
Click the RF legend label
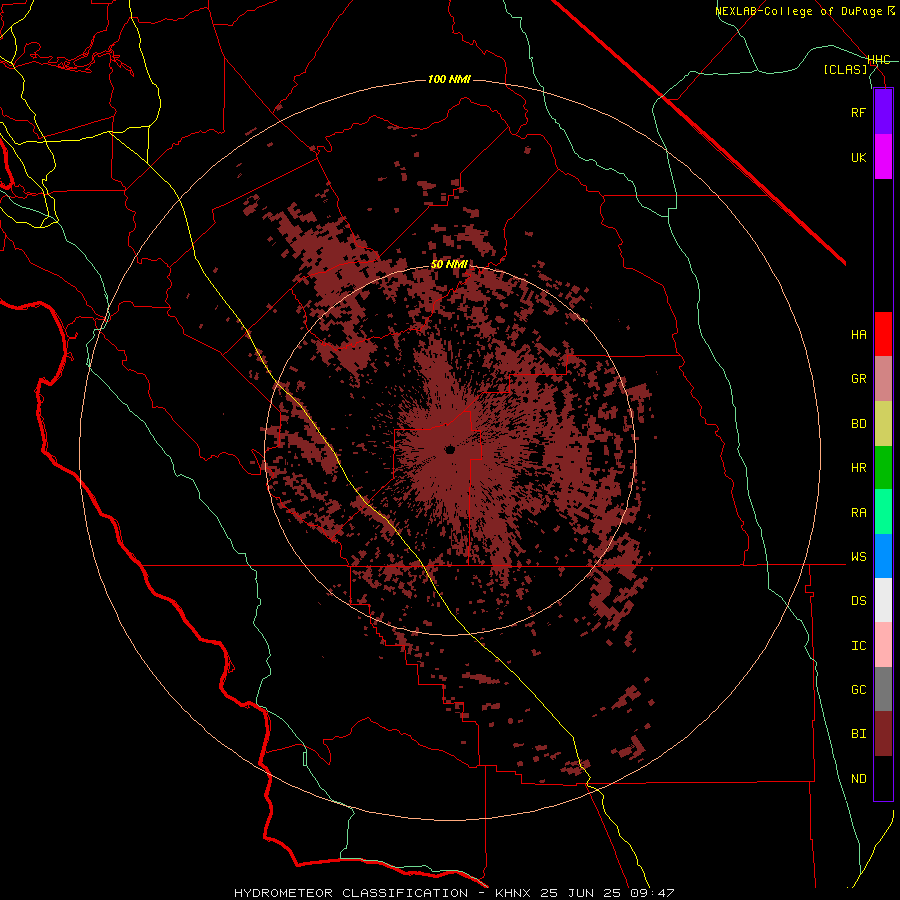pos(858,112)
